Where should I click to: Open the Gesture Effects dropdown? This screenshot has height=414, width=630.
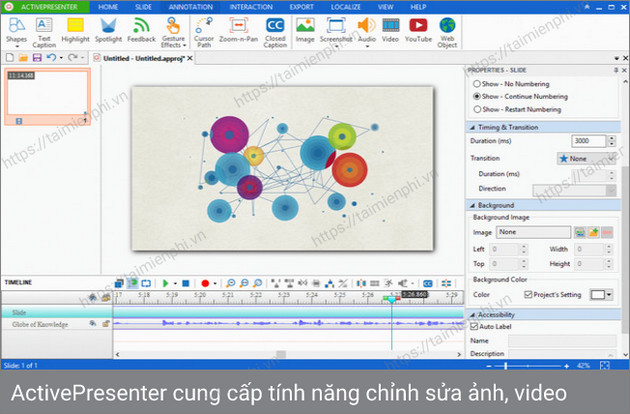[x=173, y=32]
